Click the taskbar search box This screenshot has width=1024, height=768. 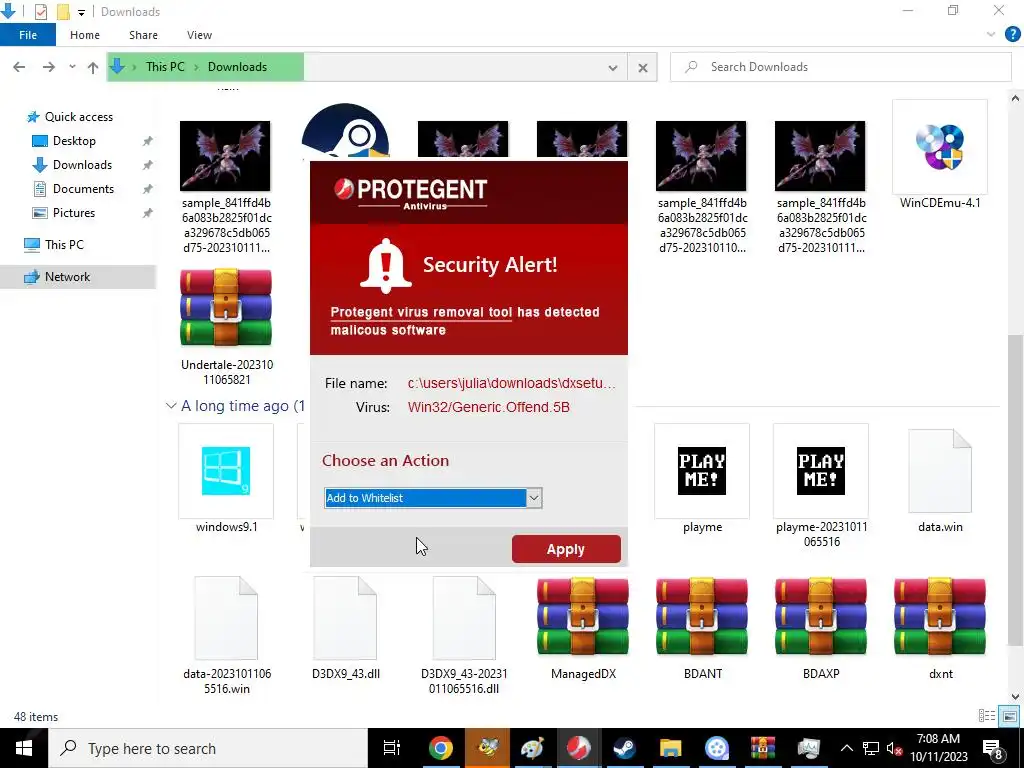coord(208,748)
